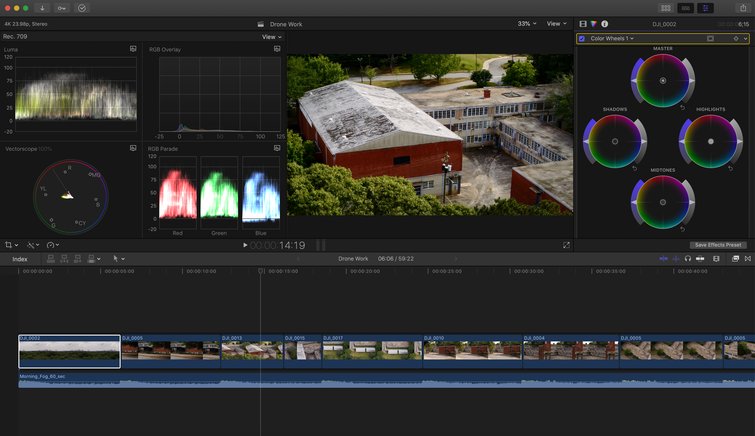Open the scopes View menu
Image resolution: width=755 pixels, height=436 pixels.
[271, 37]
